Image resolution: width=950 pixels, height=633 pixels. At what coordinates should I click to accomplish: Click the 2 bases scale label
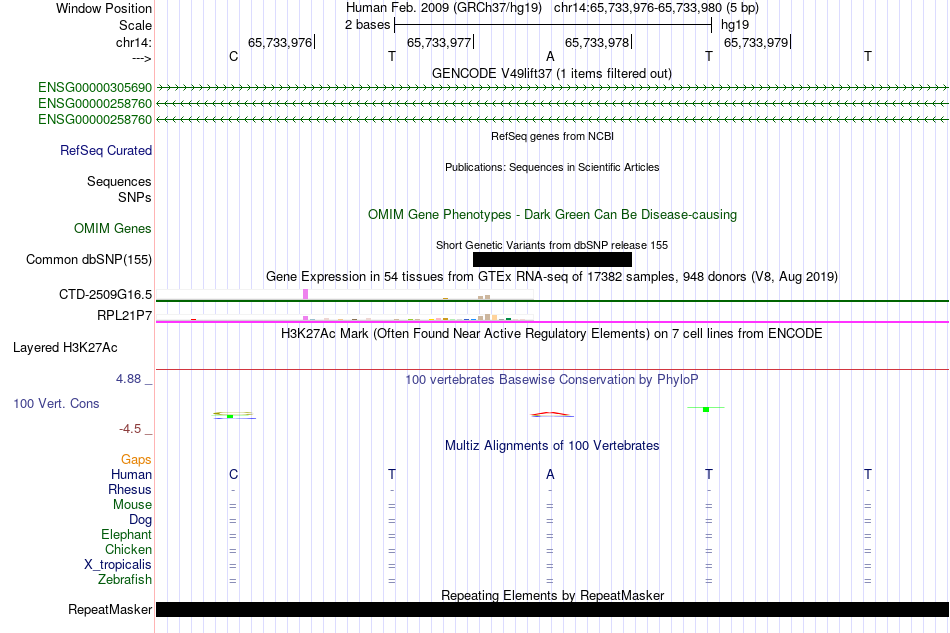pyautogui.click(x=368, y=25)
